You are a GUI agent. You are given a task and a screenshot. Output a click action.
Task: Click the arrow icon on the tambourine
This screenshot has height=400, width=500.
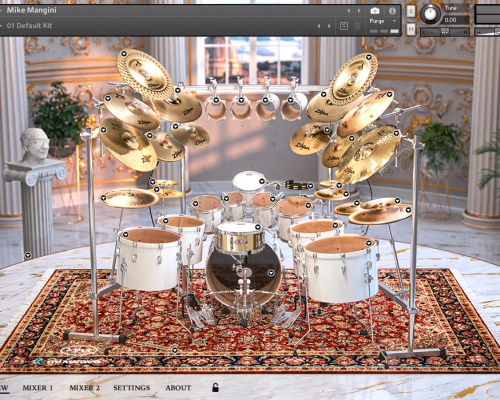click(310, 186)
